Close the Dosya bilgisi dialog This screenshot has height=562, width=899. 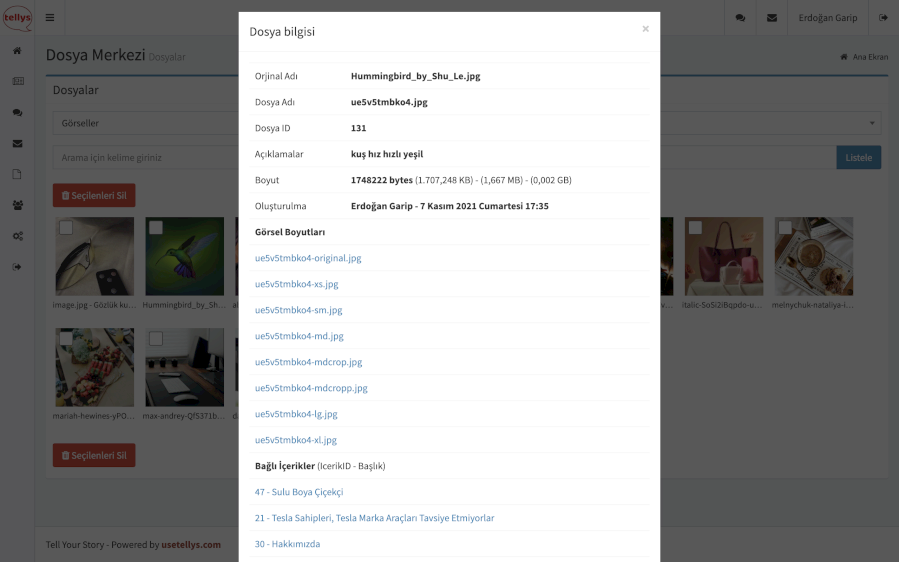(645, 29)
